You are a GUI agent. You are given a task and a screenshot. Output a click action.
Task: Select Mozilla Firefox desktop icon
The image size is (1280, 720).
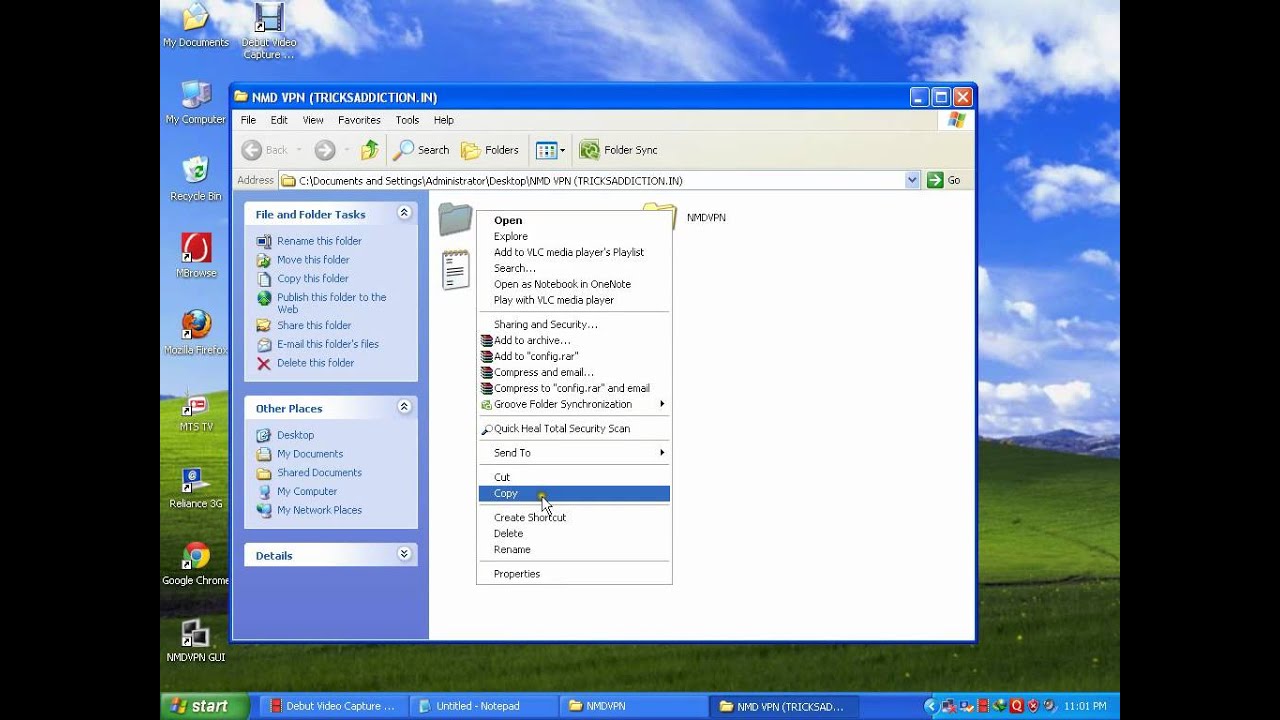pos(196,332)
